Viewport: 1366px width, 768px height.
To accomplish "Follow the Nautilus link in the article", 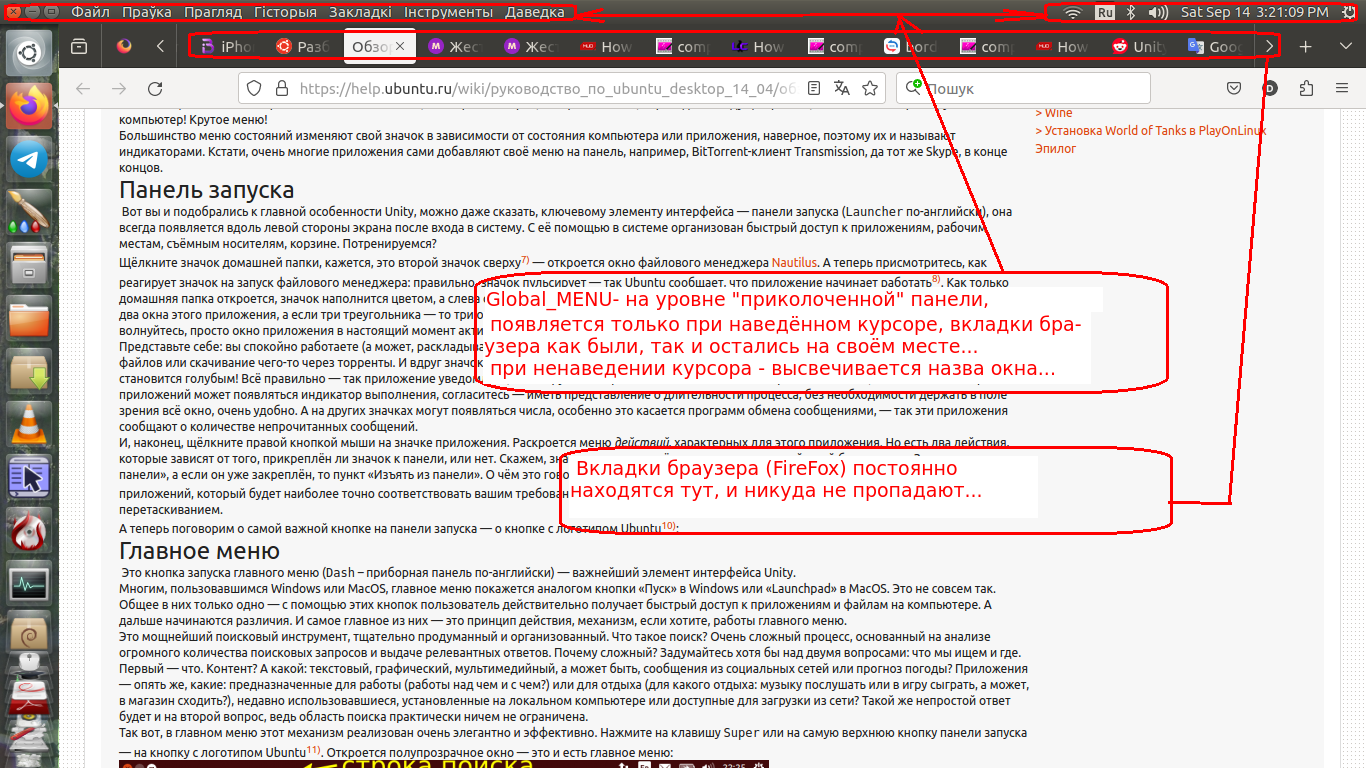I will pyautogui.click(x=795, y=263).
